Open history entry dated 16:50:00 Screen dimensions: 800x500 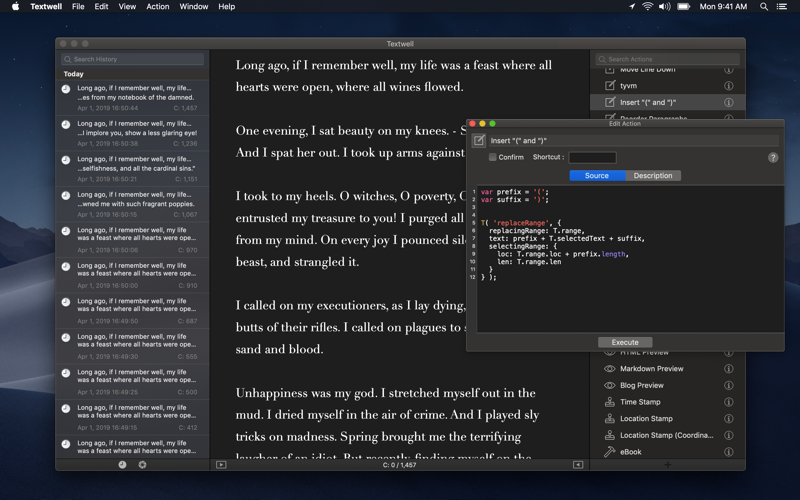pos(133,275)
